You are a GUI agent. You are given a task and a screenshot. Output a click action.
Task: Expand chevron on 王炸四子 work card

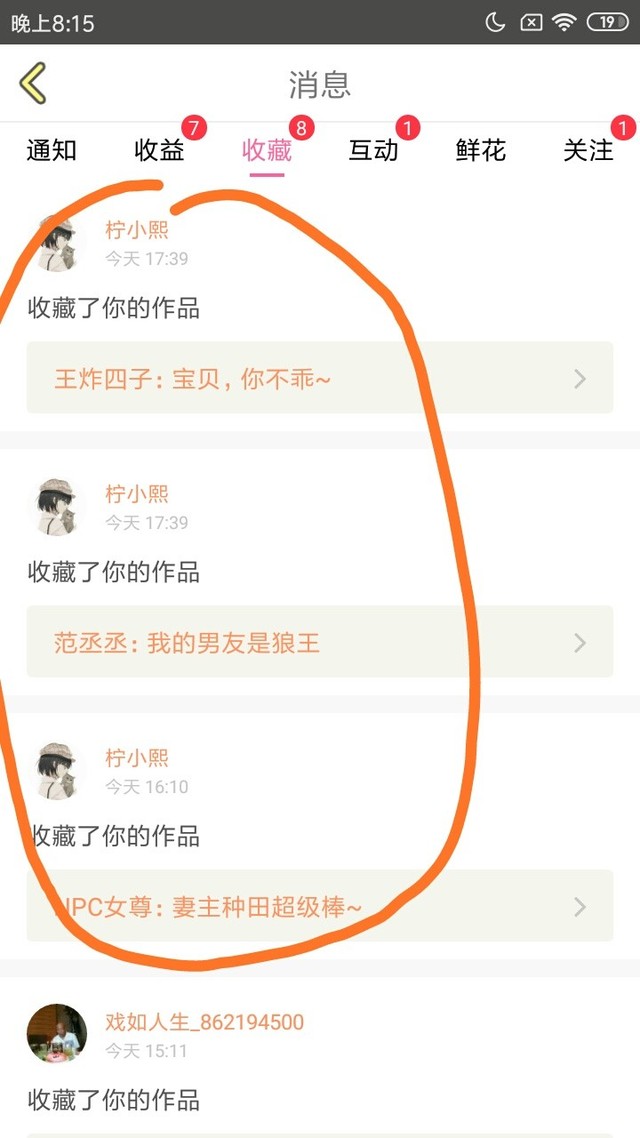pos(580,379)
